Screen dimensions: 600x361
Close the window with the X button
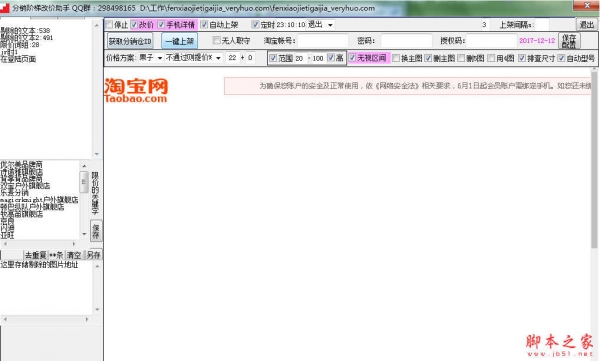[586, 5]
